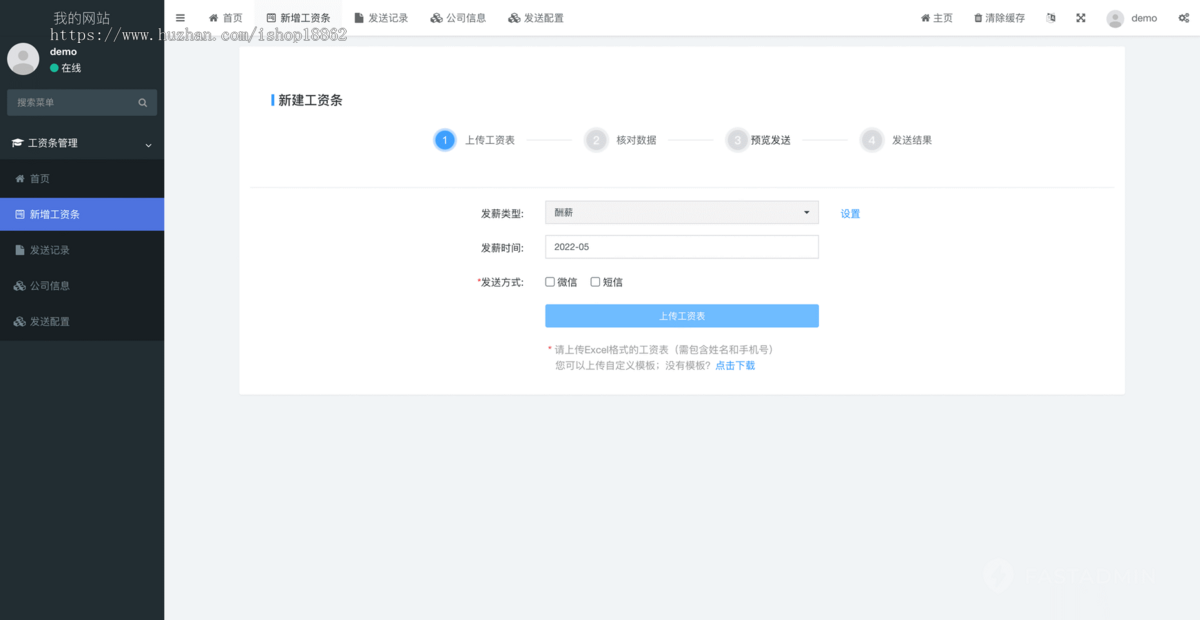Open the sidebar hamburger menu icon
The width and height of the screenshot is (1200, 620).
pyautogui.click(x=180, y=17)
